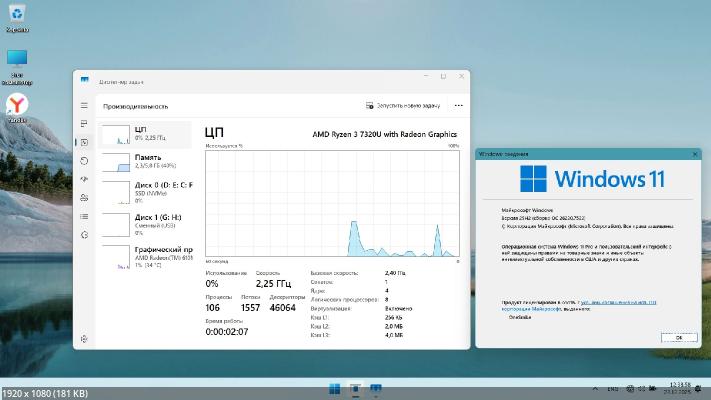Open the Services page icon in sidebar

pyautogui.click(x=84, y=237)
